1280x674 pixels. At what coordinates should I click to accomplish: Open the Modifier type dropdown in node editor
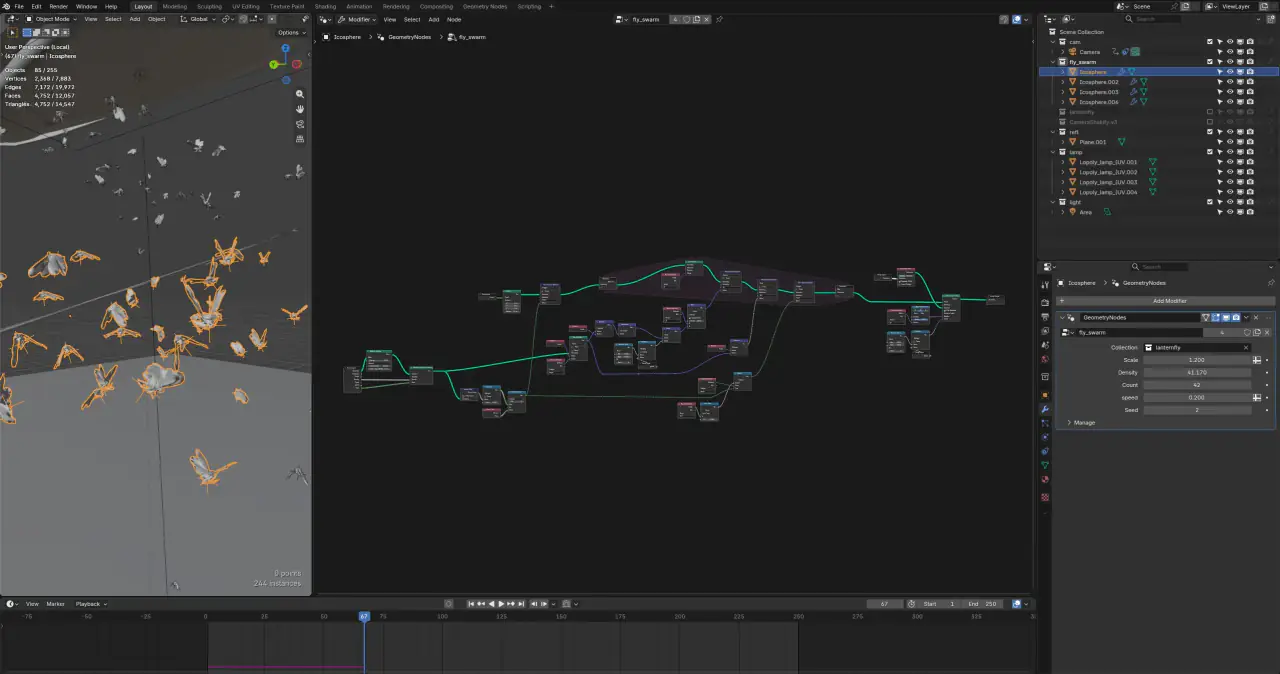pyautogui.click(x=356, y=19)
